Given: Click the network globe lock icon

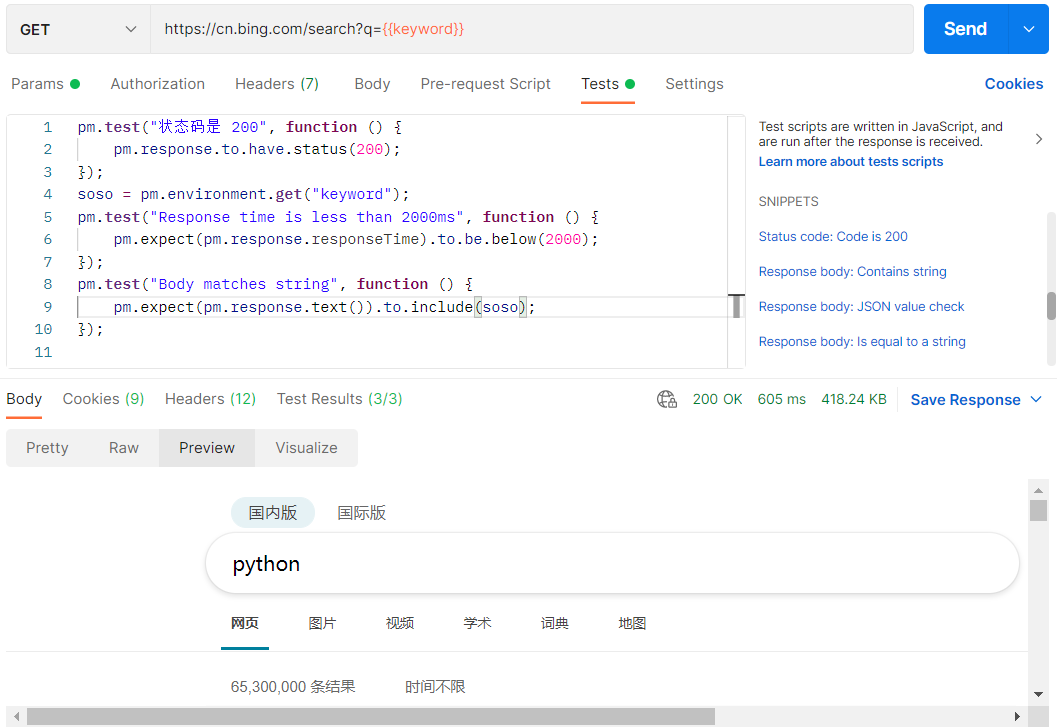Looking at the screenshot, I should [667, 400].
